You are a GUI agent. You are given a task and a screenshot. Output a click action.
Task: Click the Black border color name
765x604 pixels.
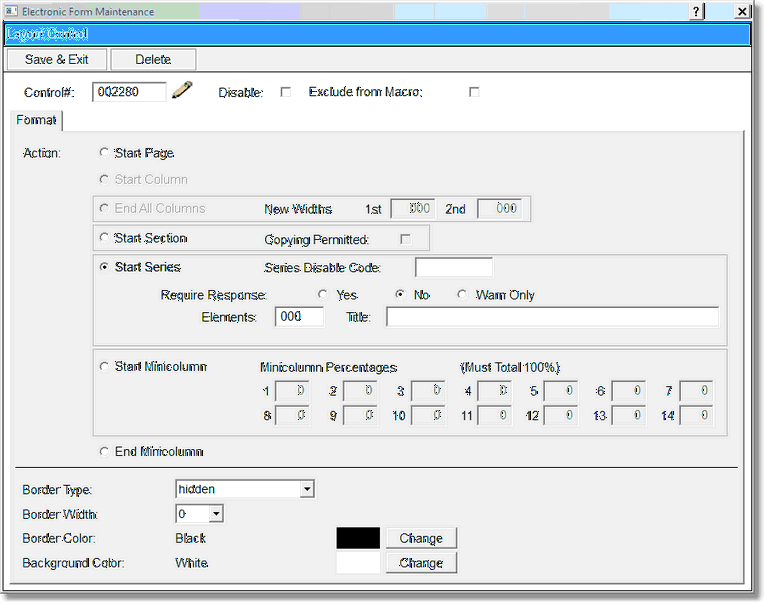(x=190, y=538)
